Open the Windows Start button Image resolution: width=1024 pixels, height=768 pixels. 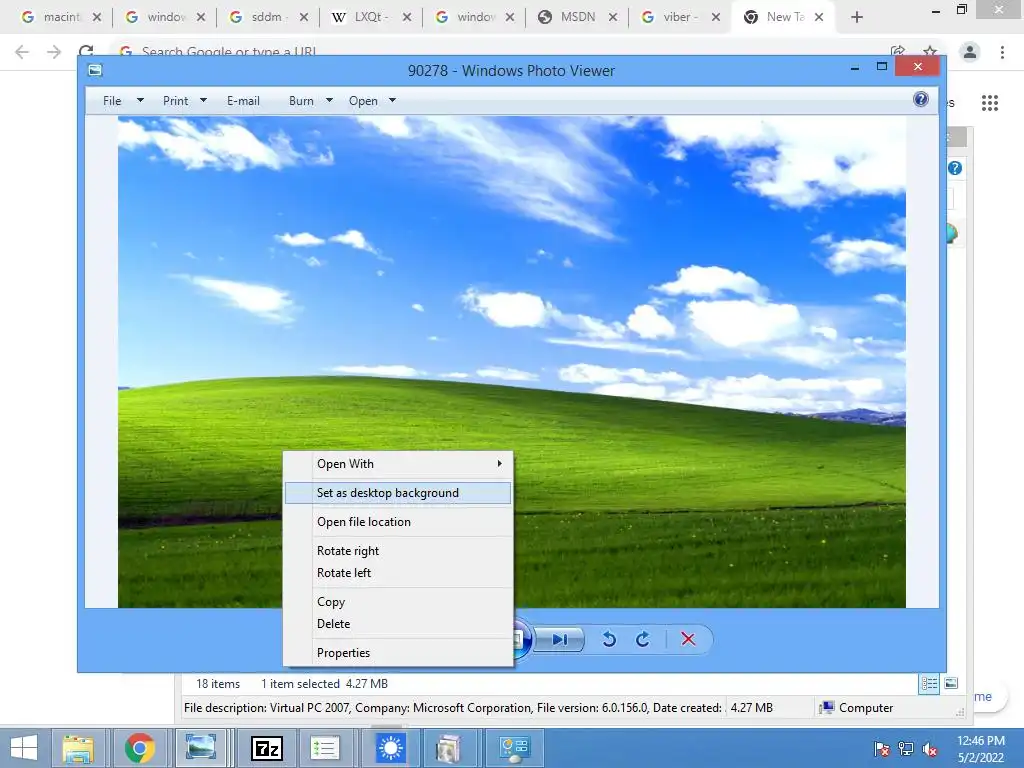tap(24, 748)
